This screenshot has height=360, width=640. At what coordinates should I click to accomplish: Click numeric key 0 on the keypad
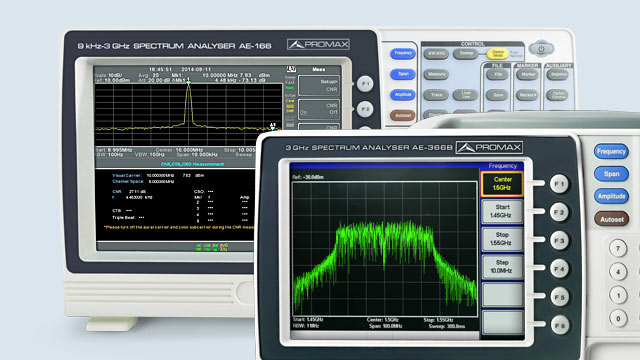[x=618, y=318]
